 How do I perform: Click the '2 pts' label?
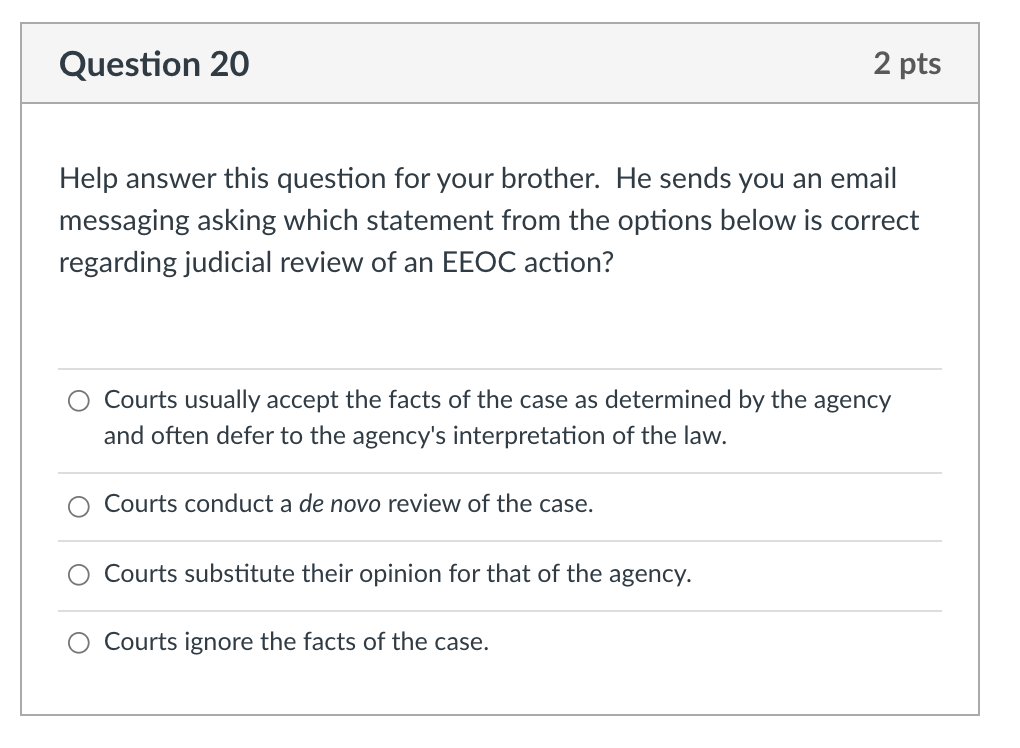(909, 63)
